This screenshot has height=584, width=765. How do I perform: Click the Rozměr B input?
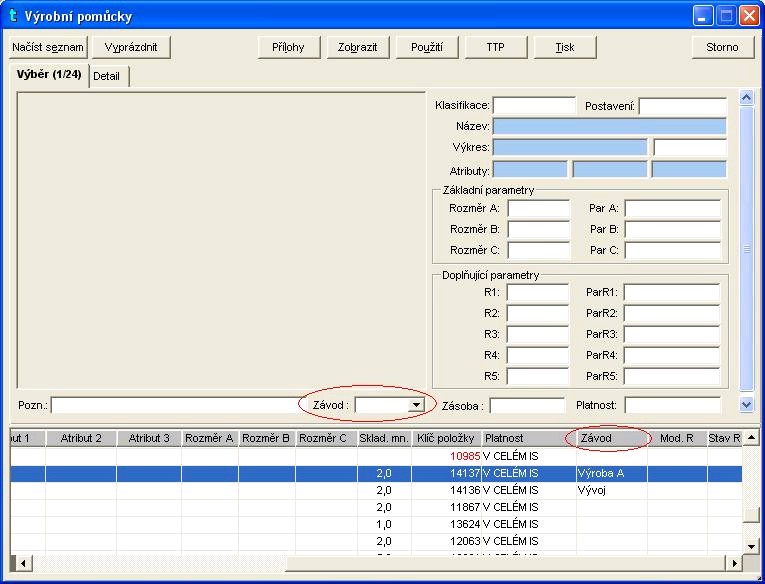539,229
